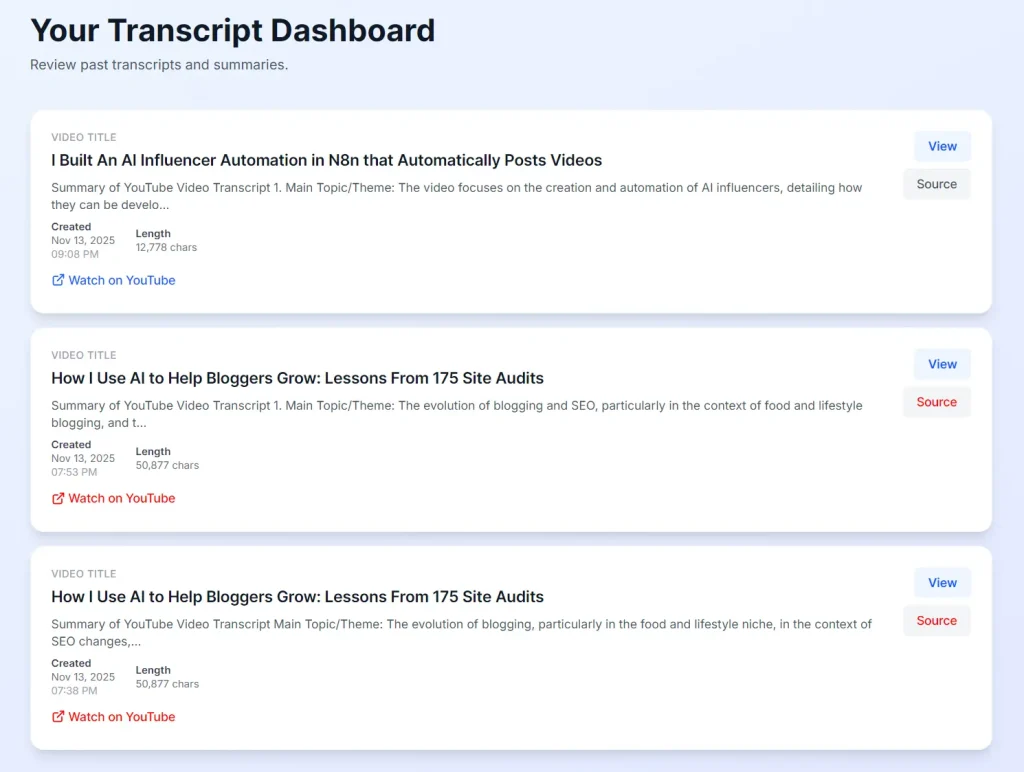Viewport: 1024px width, 772px height.
Task: Click the Your Transcript Dashboard heading
Action: pyautogui.click(x=233, y=30)
